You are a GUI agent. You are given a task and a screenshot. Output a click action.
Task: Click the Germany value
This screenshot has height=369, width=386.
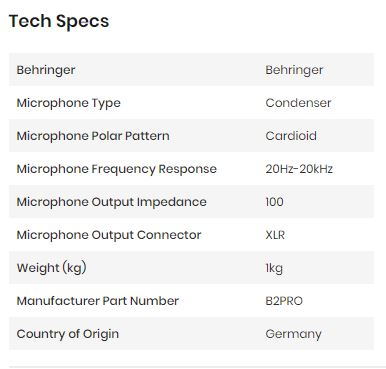(293, 334)
